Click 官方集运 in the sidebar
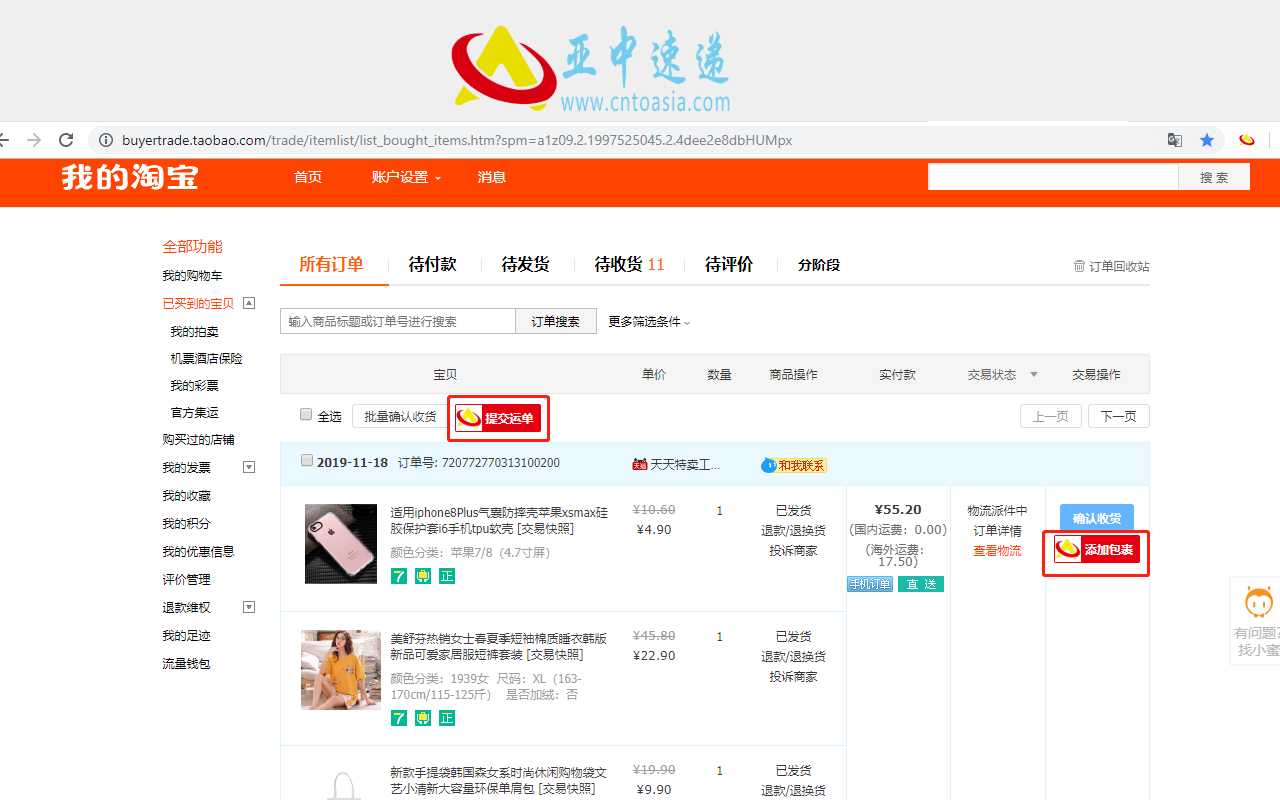This screenshot has height=800, width=1280. click(194, 412)
